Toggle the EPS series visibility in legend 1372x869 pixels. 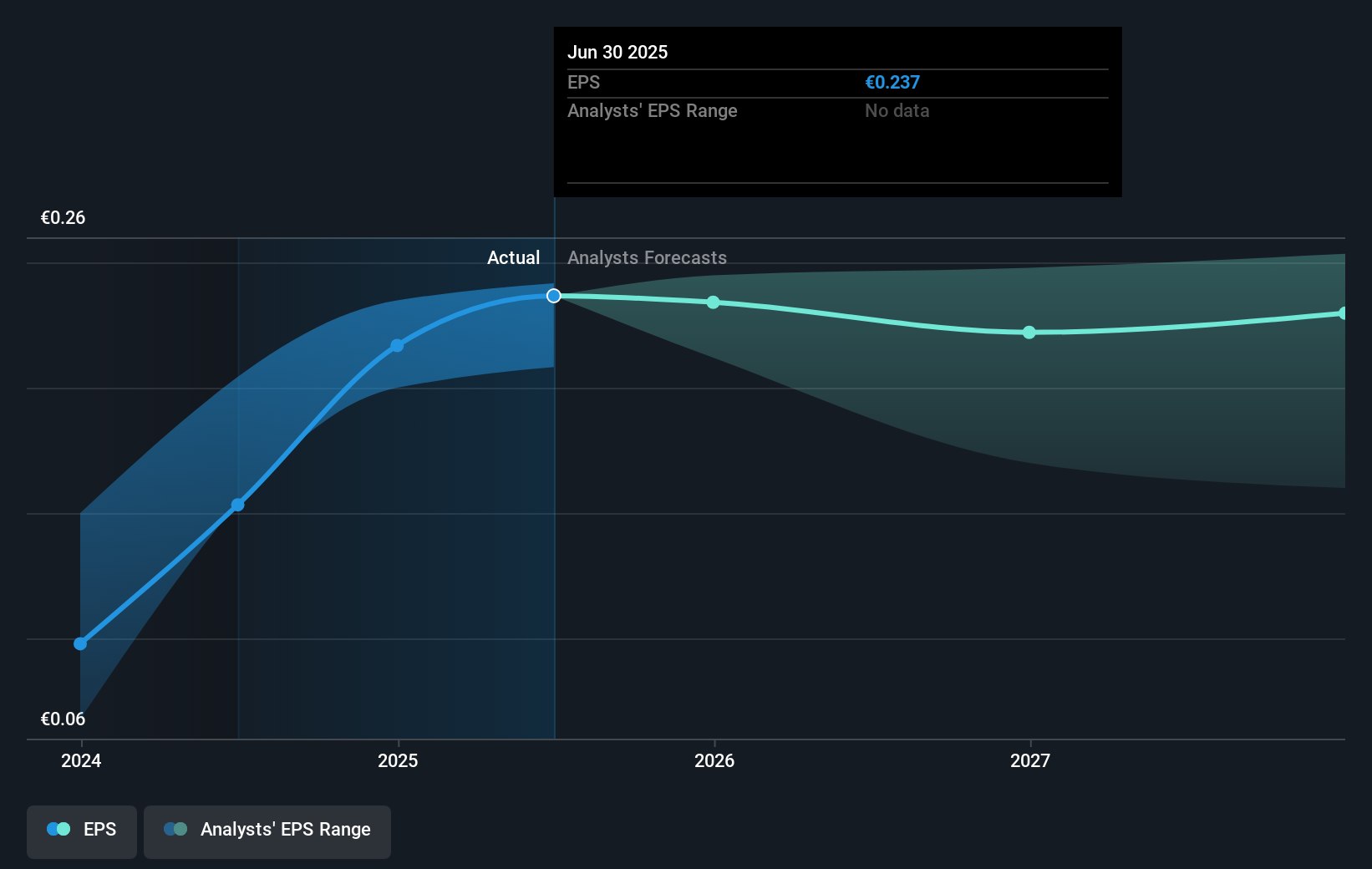(81, 831)
